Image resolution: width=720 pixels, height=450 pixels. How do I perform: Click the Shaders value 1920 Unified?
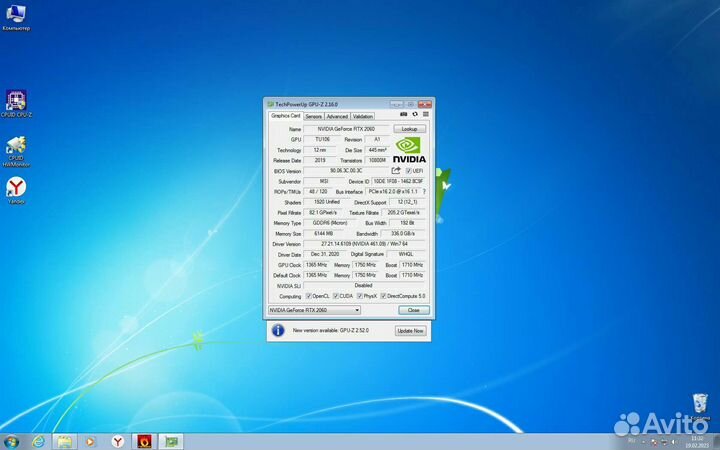[326, 202]
